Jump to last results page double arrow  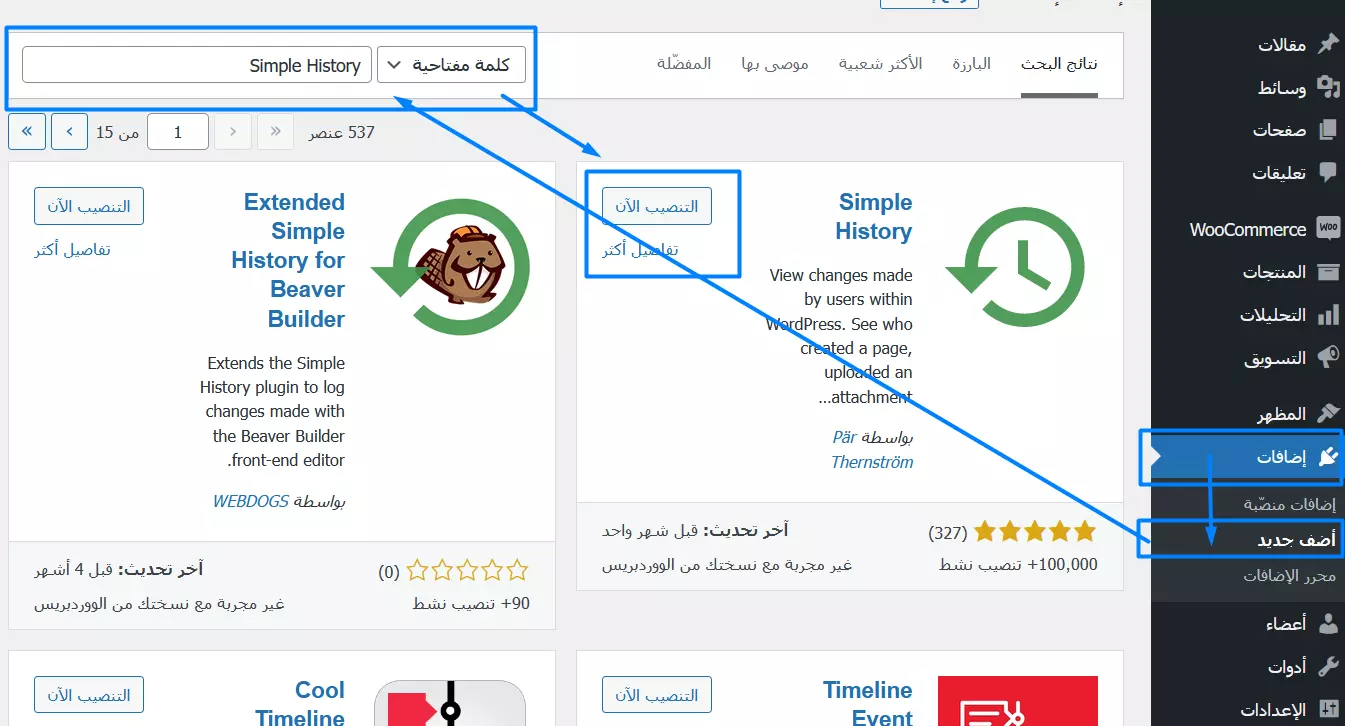pos(27,131)
